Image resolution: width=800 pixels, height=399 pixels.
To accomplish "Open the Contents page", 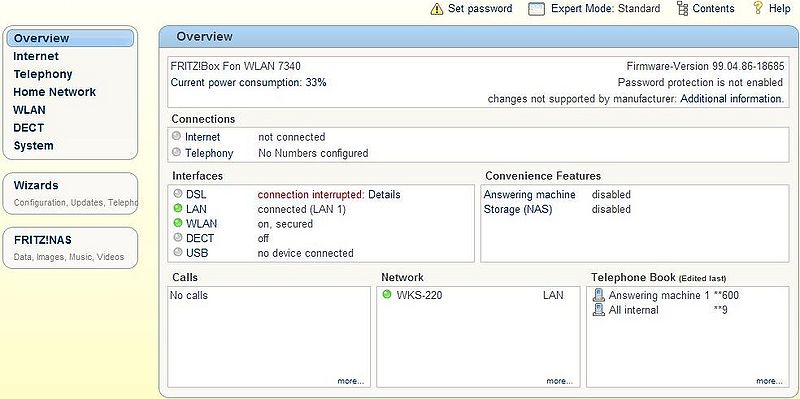I will click(x=713, y=9).
